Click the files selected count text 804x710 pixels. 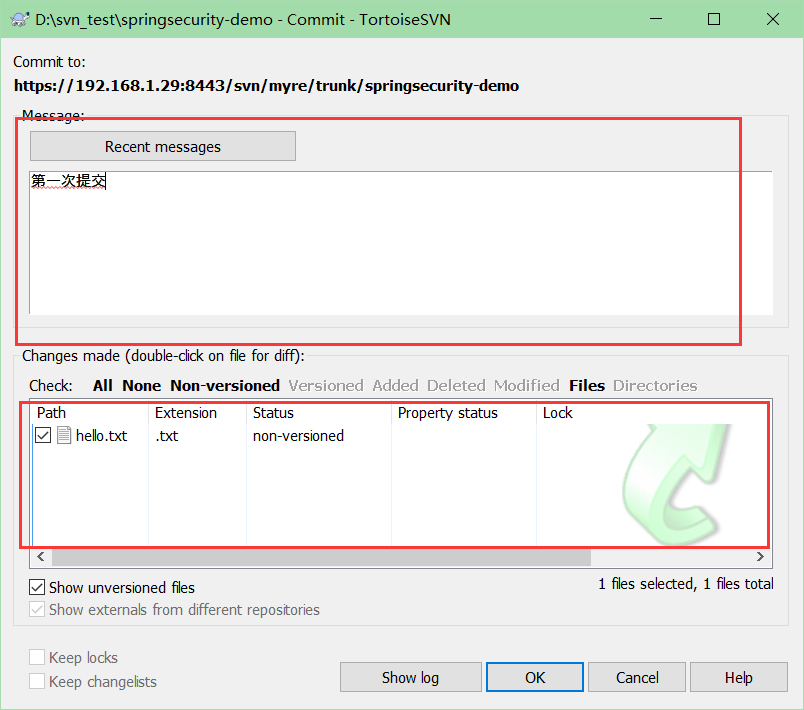(686, 584)
